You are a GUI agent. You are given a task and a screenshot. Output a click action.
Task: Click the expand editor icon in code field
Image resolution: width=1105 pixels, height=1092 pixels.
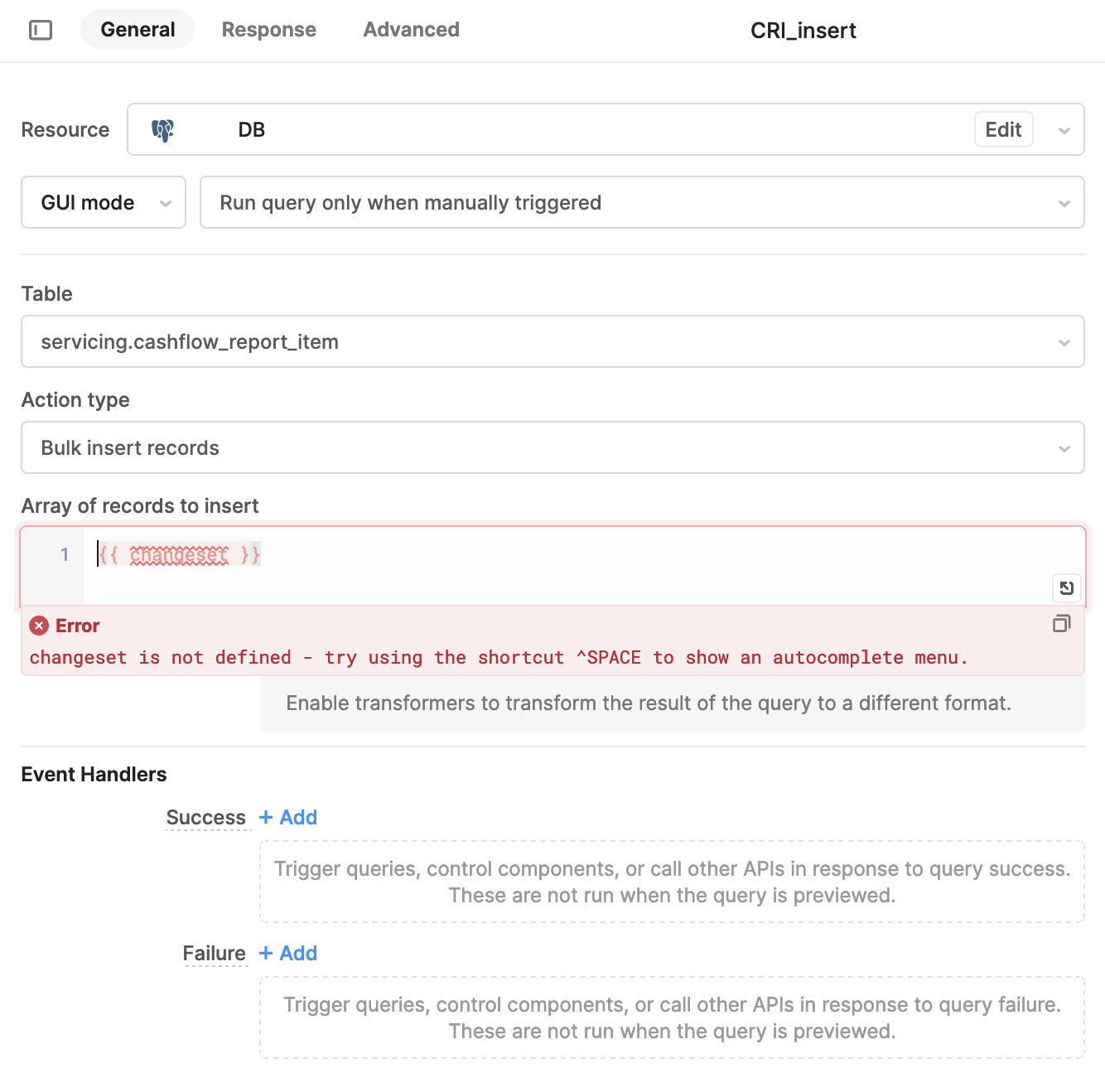point(1066,588)
